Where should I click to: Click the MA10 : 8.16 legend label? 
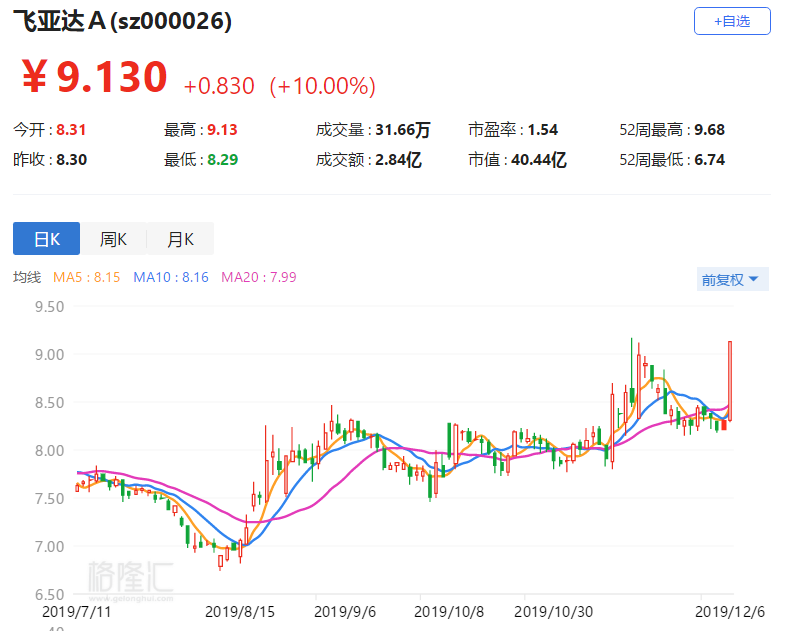[x=171, y=277]
